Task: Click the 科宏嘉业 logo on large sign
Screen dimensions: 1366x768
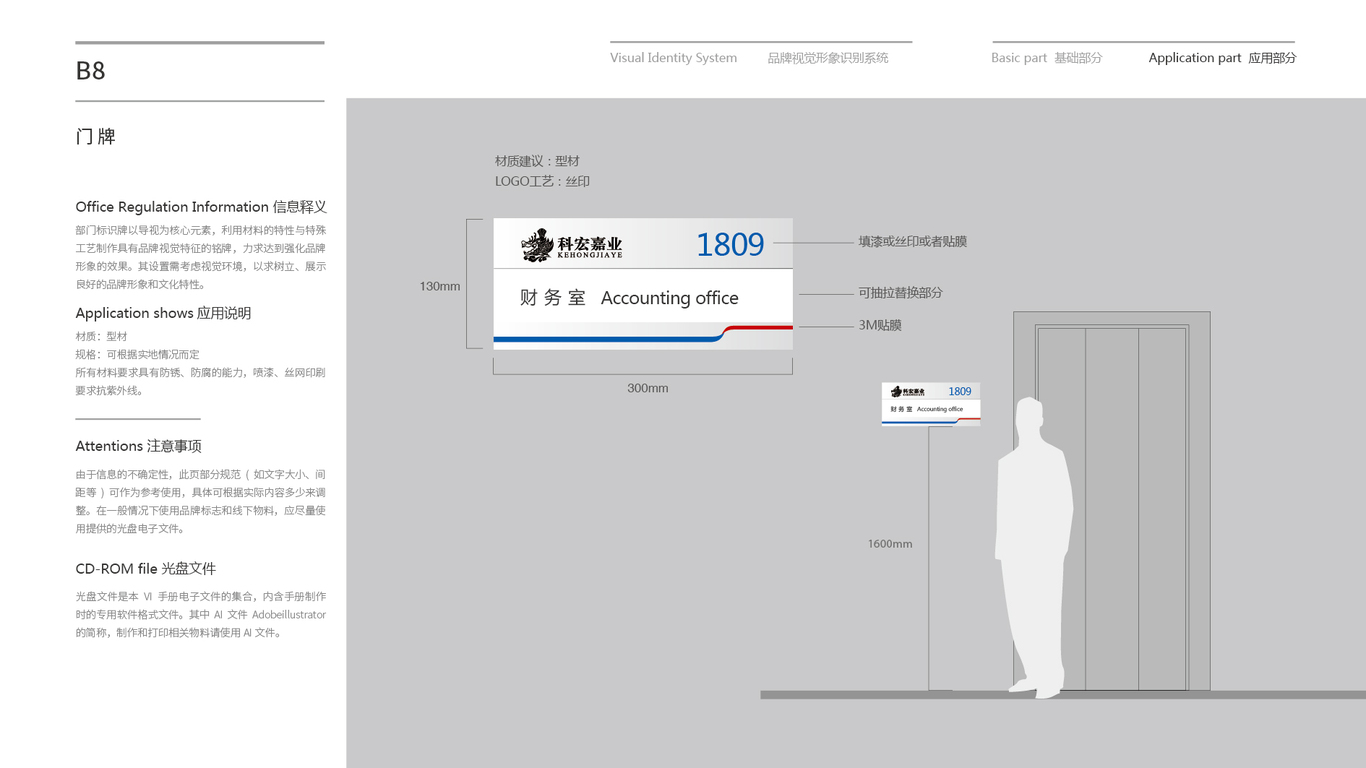Action: coord(572,245)
